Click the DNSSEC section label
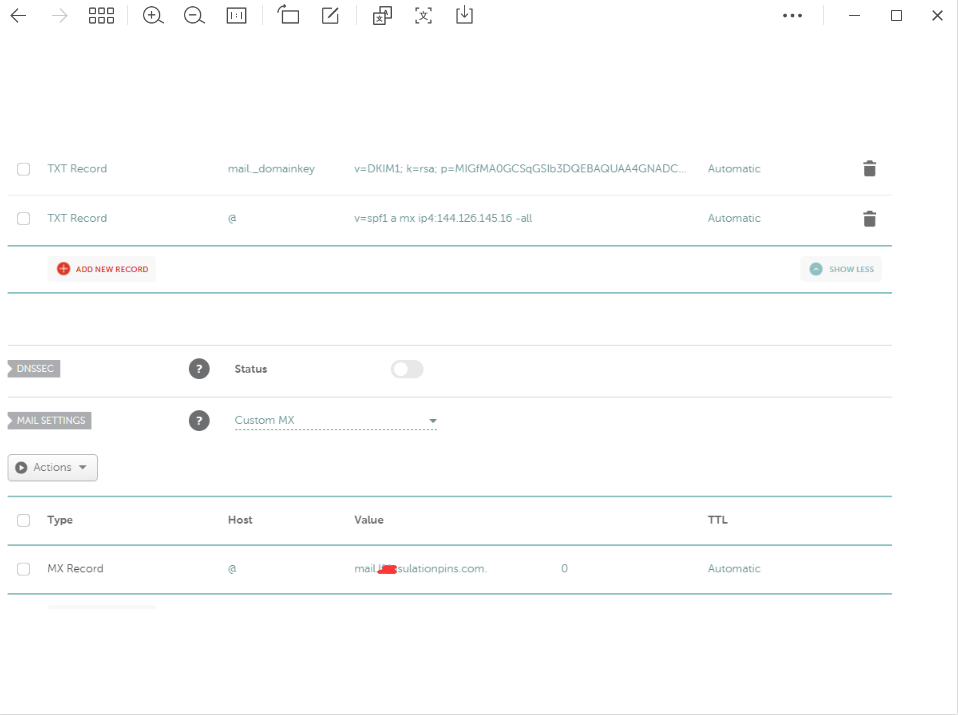The image size is (958, 715). click(34, 368)
